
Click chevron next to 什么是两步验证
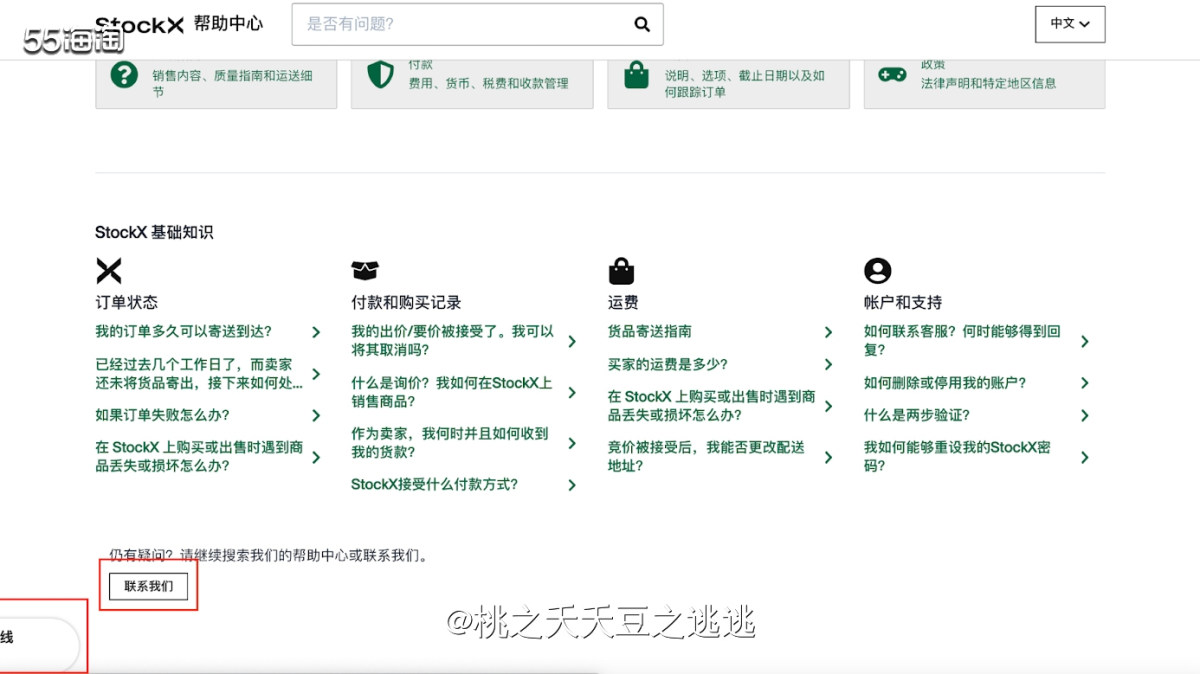1084,415
